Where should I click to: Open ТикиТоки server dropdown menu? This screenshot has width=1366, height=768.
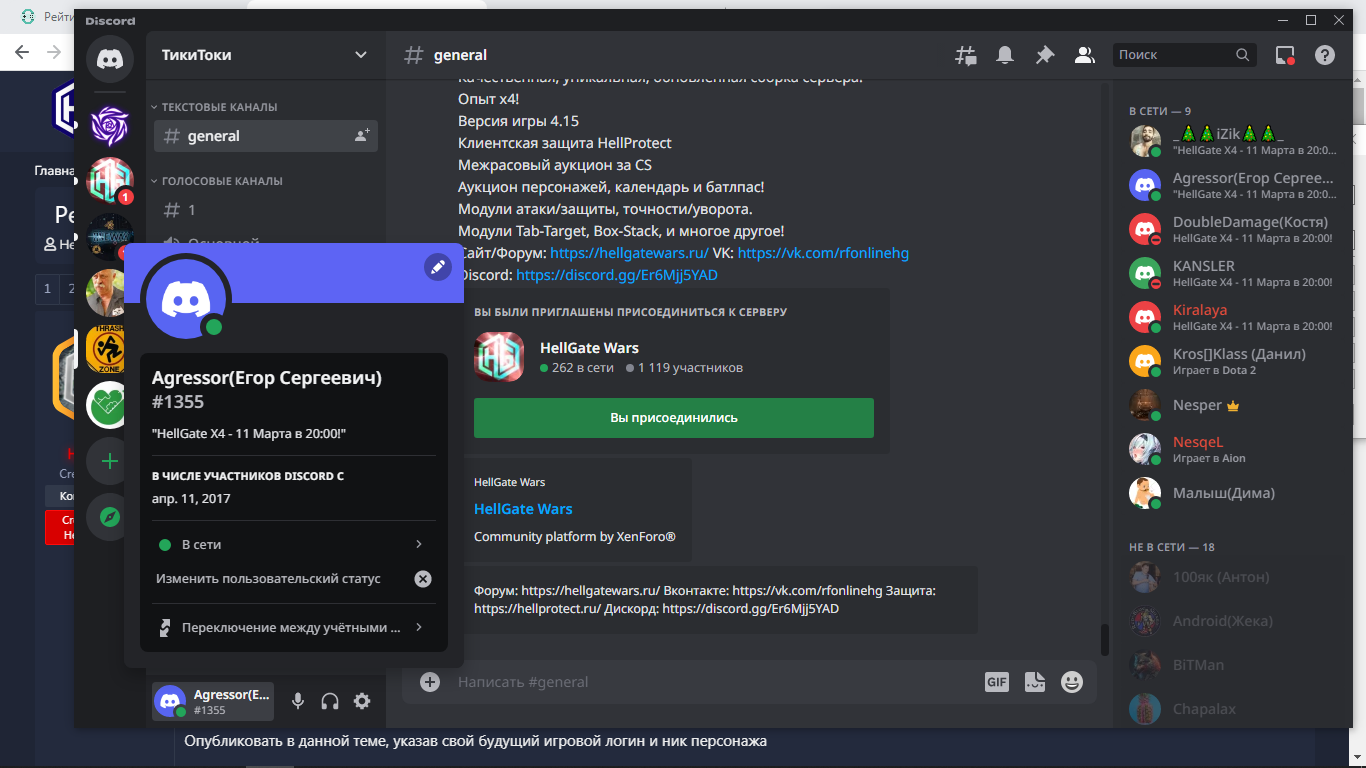(265, 55)
